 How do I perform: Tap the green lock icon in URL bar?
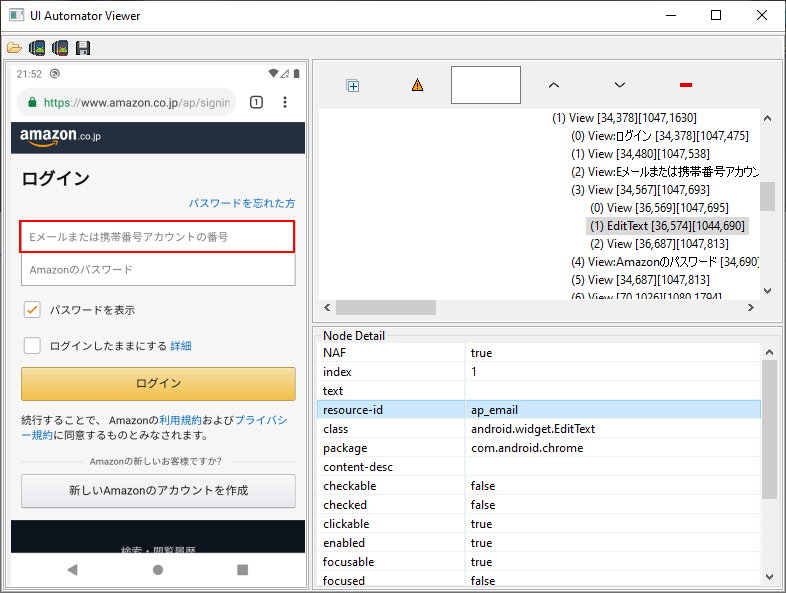coord(32,102)
